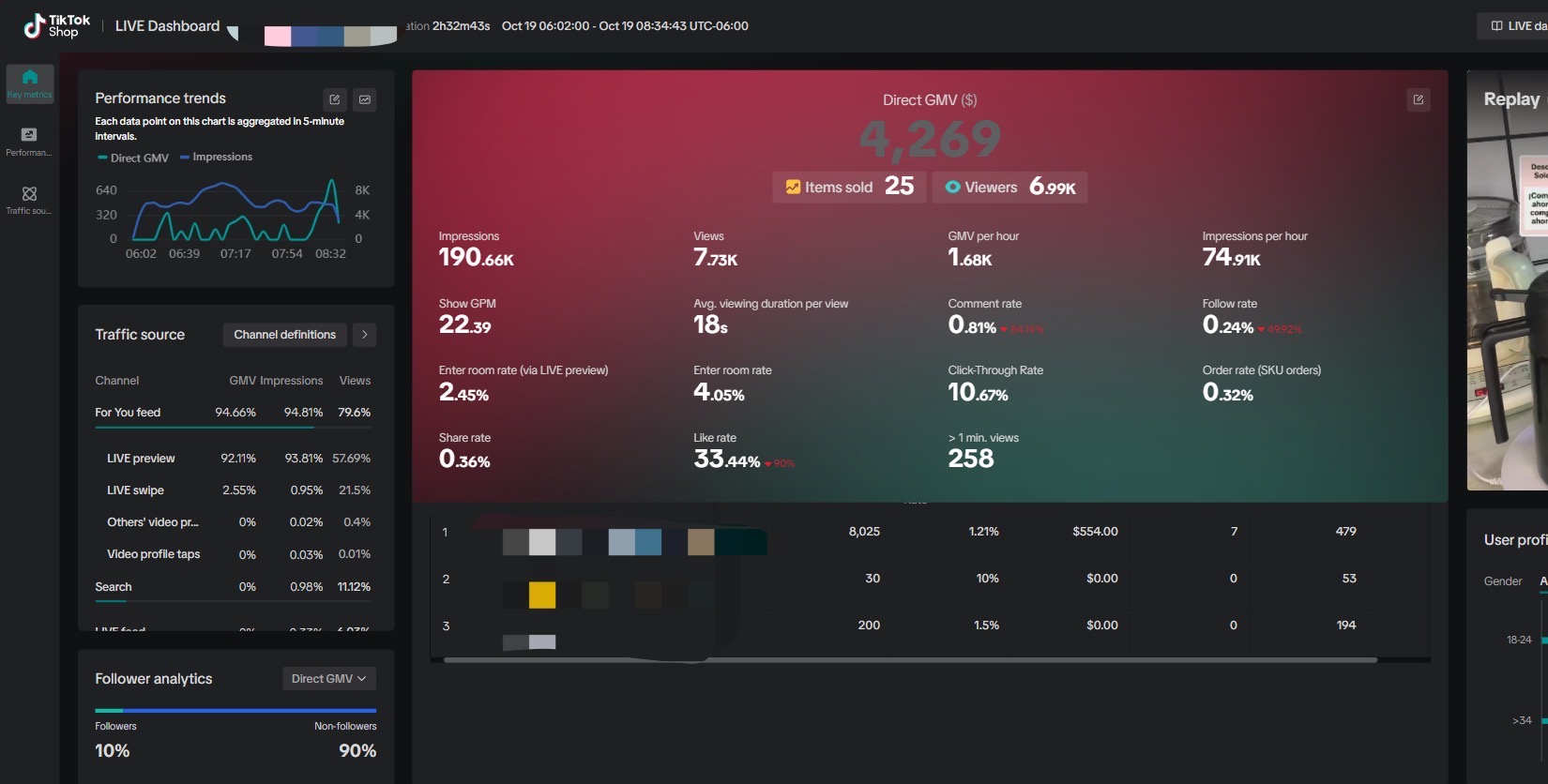Toggle the Direct GMV chart legend
This screenshot has height=784, width=1548.
(x=133, y=158)
